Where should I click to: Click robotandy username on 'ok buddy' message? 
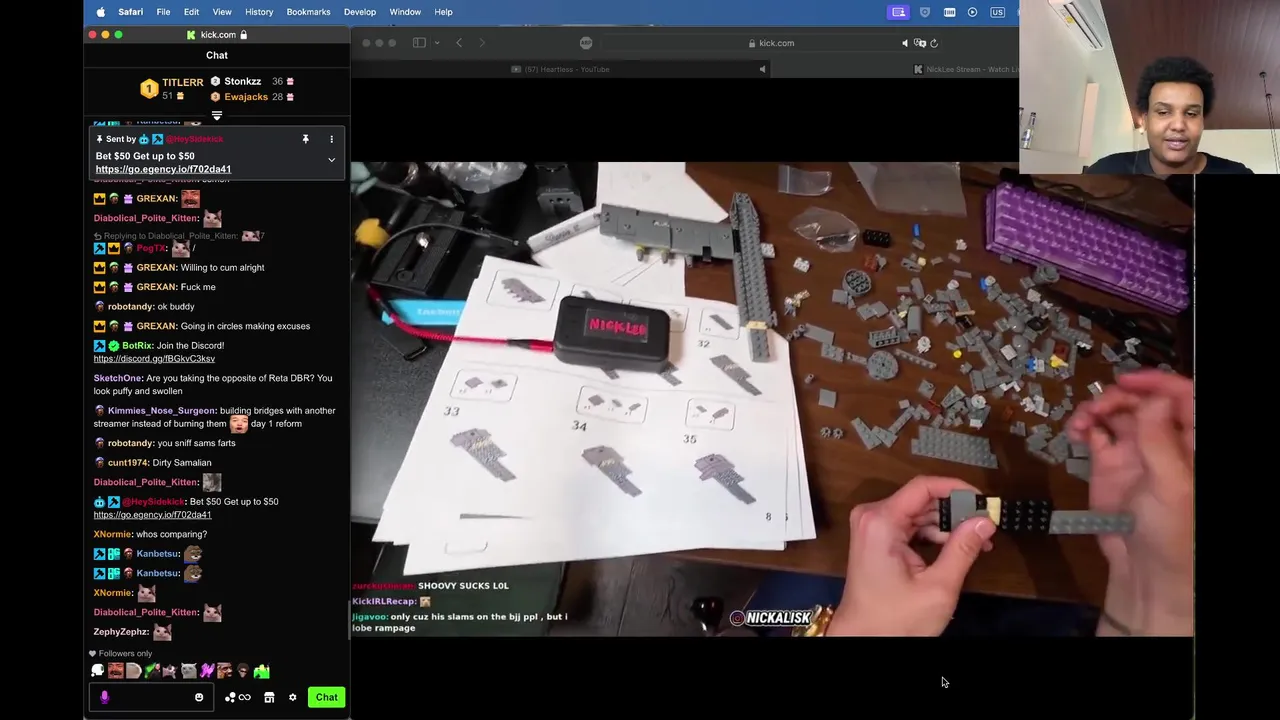130,307
